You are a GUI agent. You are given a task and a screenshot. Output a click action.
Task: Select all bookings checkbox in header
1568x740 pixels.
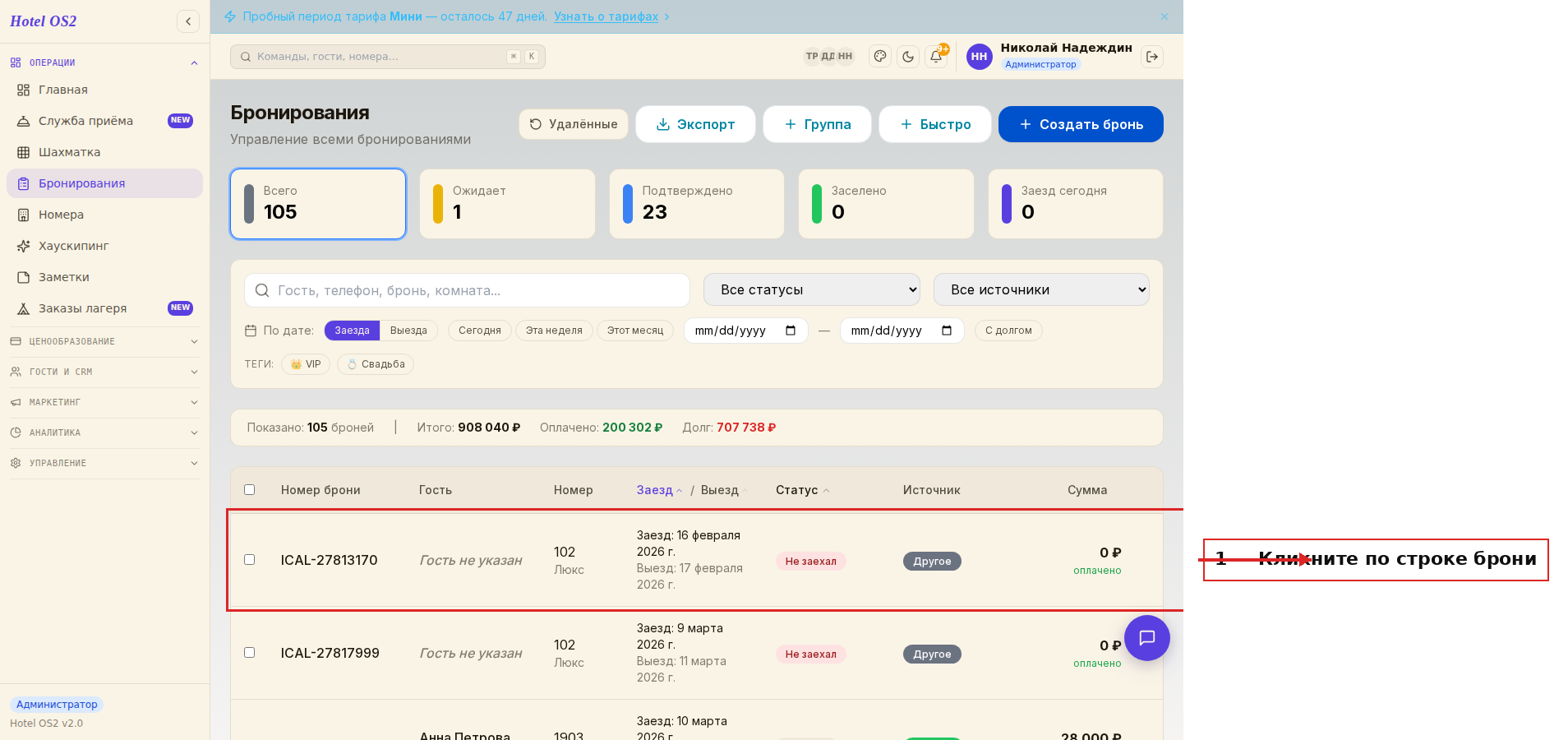point(250,490)
